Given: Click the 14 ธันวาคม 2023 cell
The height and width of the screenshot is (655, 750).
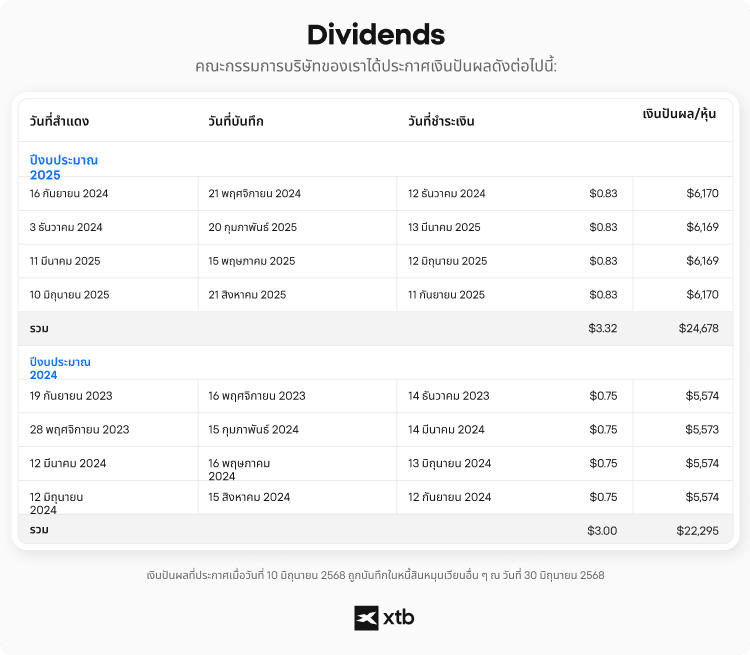Looking at the screenshot, I should [449, 396].
